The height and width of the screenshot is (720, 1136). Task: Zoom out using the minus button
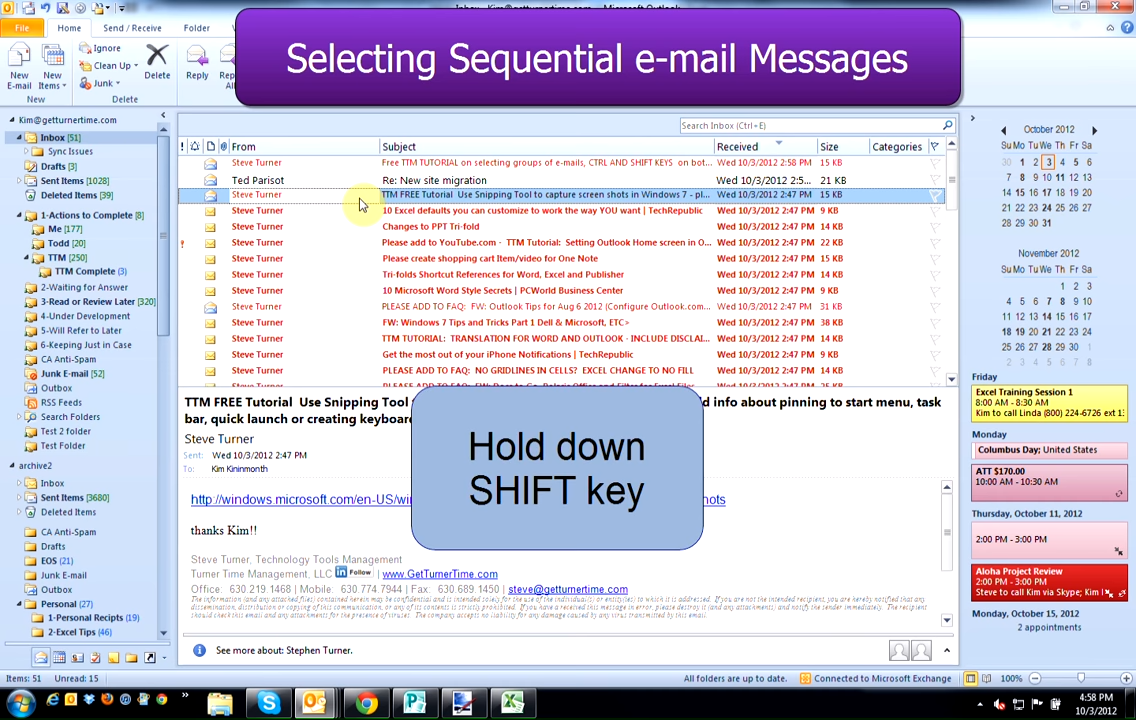[x=1035, y=679]
